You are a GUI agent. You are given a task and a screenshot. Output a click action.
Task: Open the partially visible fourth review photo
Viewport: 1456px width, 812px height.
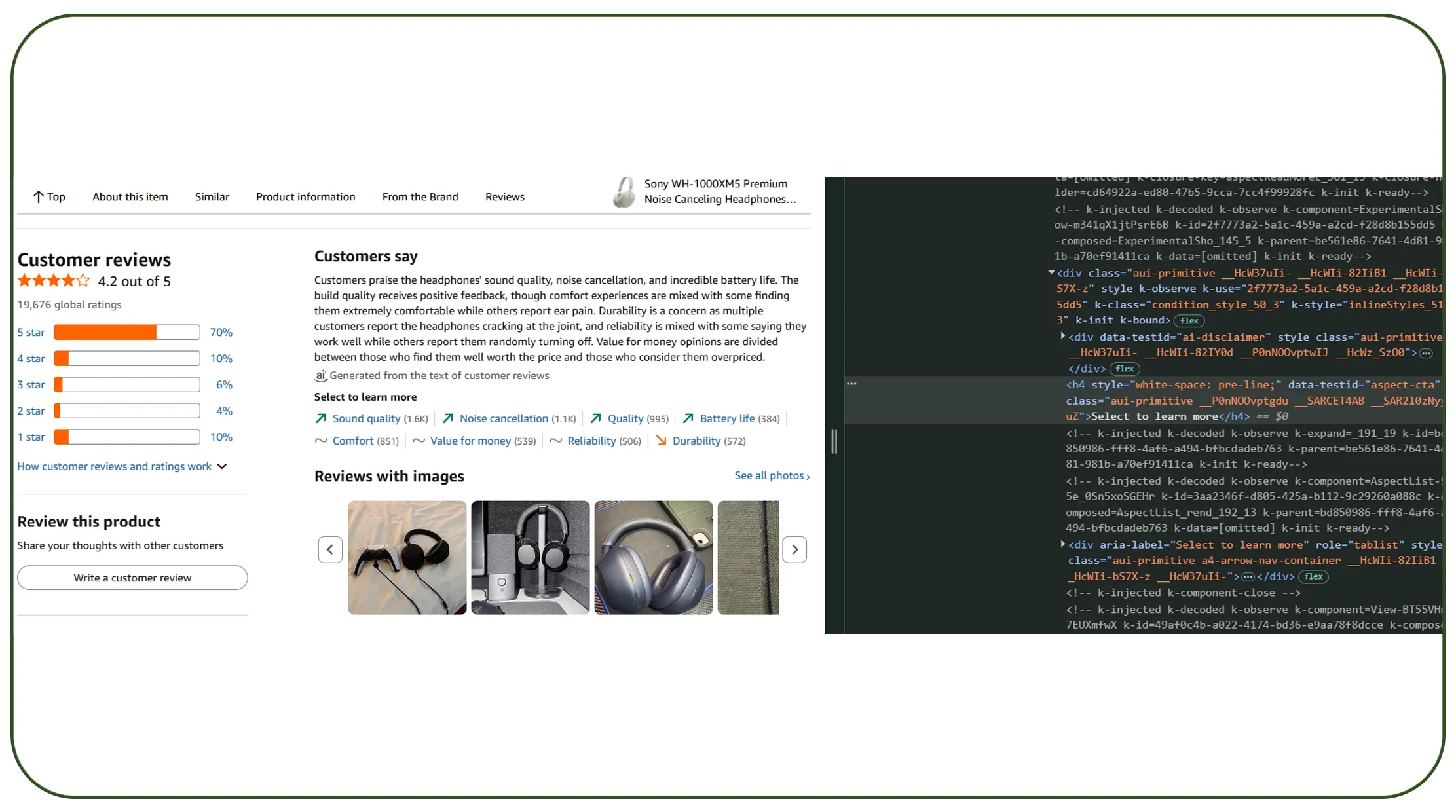tap(749, 557)
